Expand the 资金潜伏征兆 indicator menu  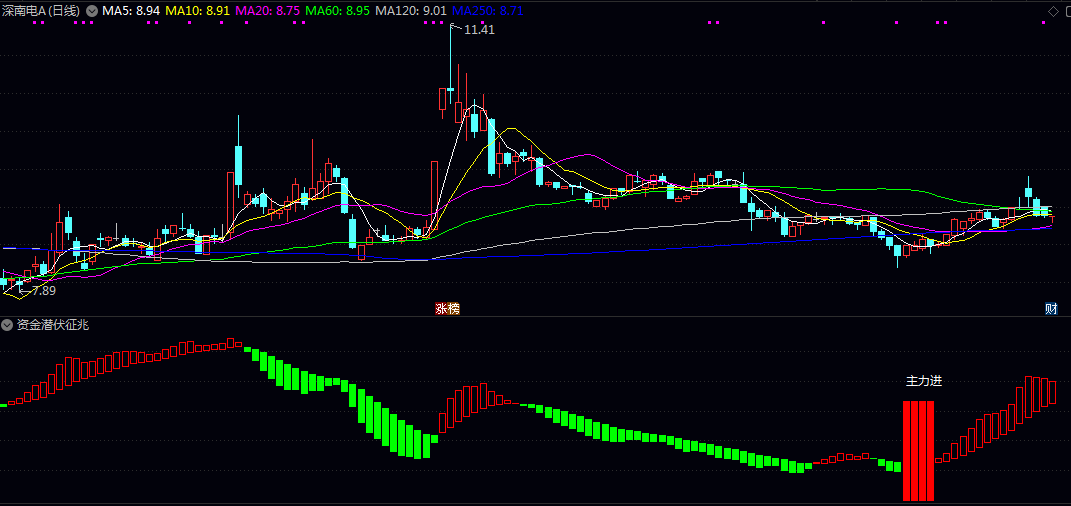[x=8, y=325]
